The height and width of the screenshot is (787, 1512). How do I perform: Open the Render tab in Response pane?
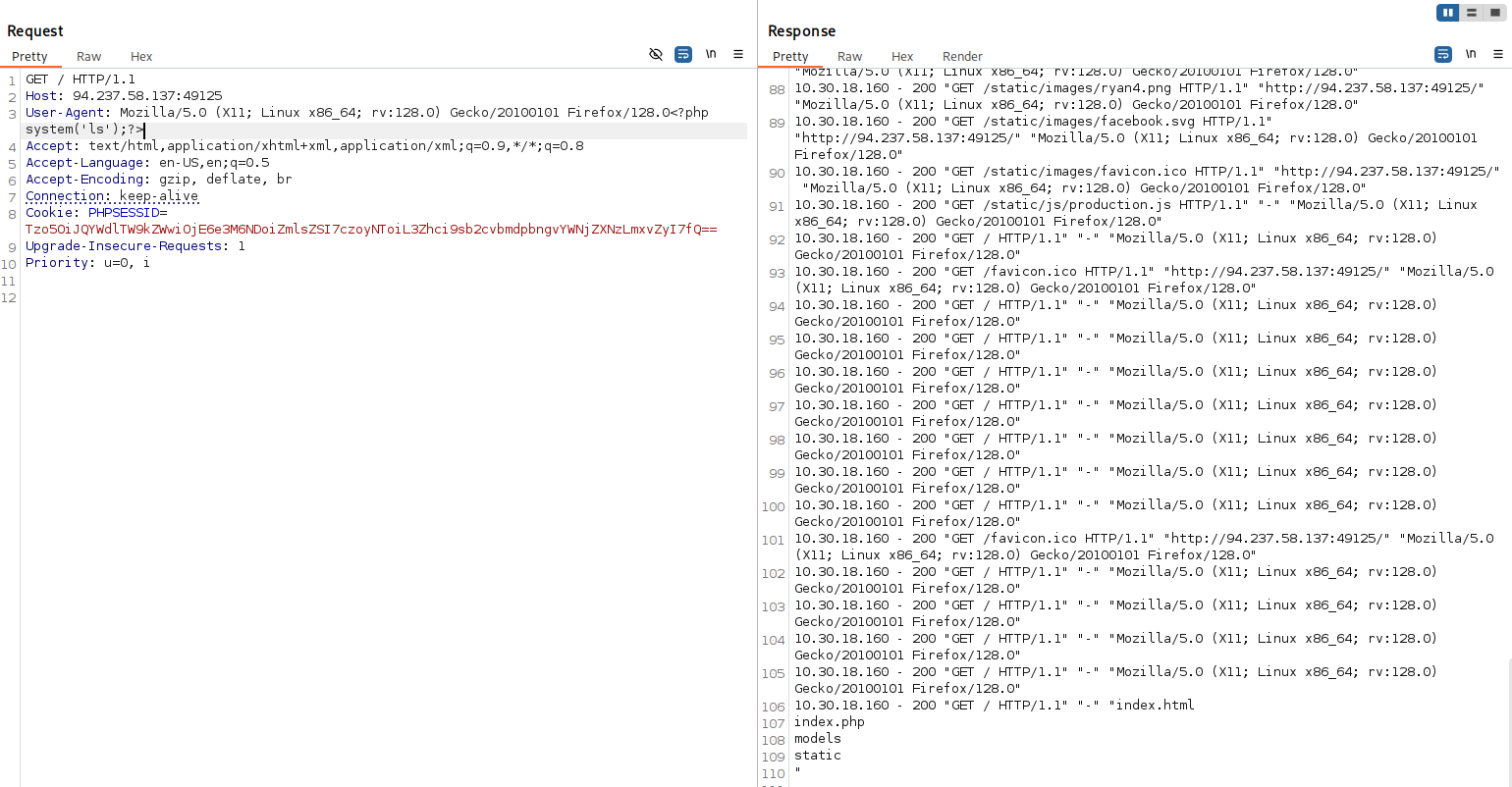pyautogui.click(x=962, y=57)
